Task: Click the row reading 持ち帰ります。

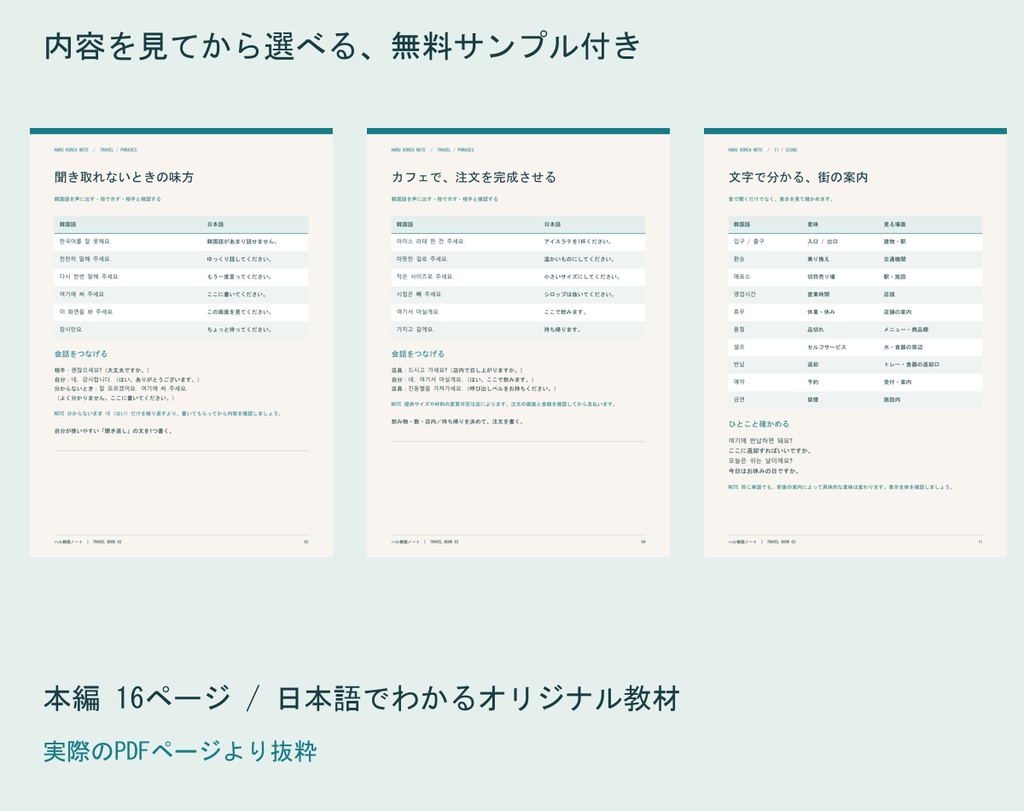Action: point(518,330)
